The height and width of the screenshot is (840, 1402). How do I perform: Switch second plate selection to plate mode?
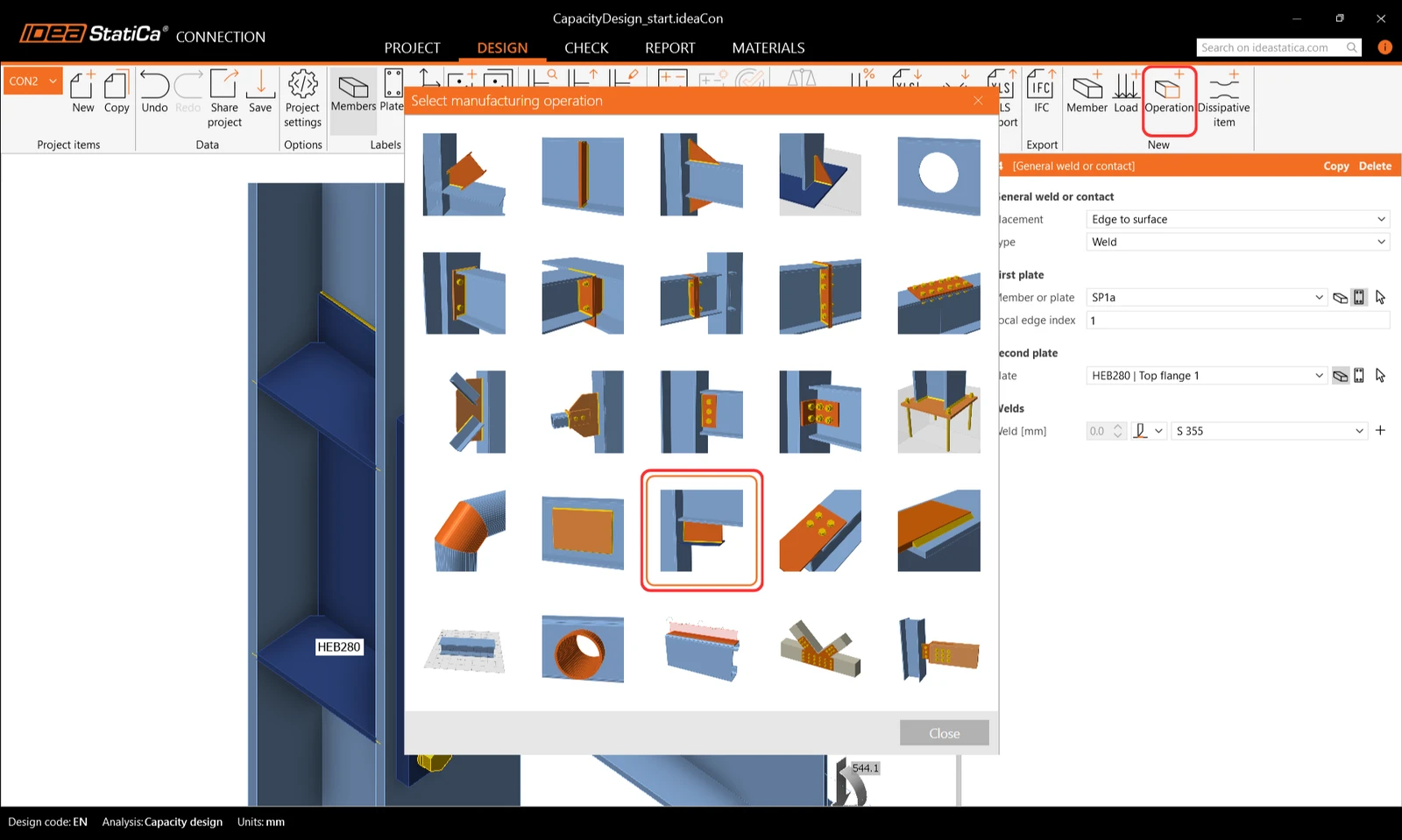[1359, 376]
